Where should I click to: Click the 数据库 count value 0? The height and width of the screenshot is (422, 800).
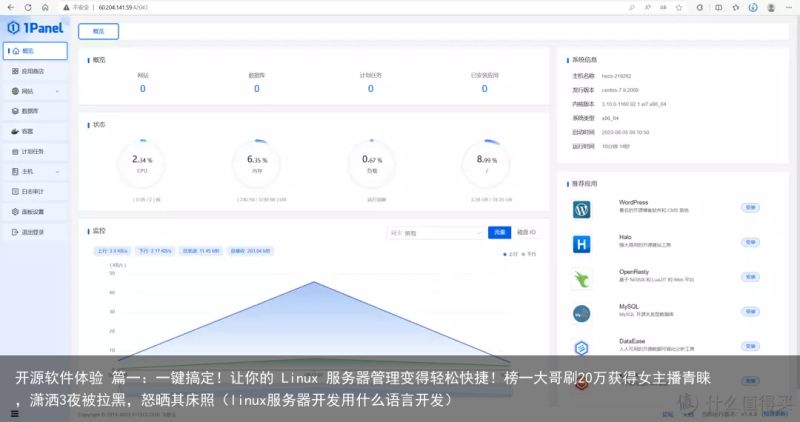(x=257, y=89)
